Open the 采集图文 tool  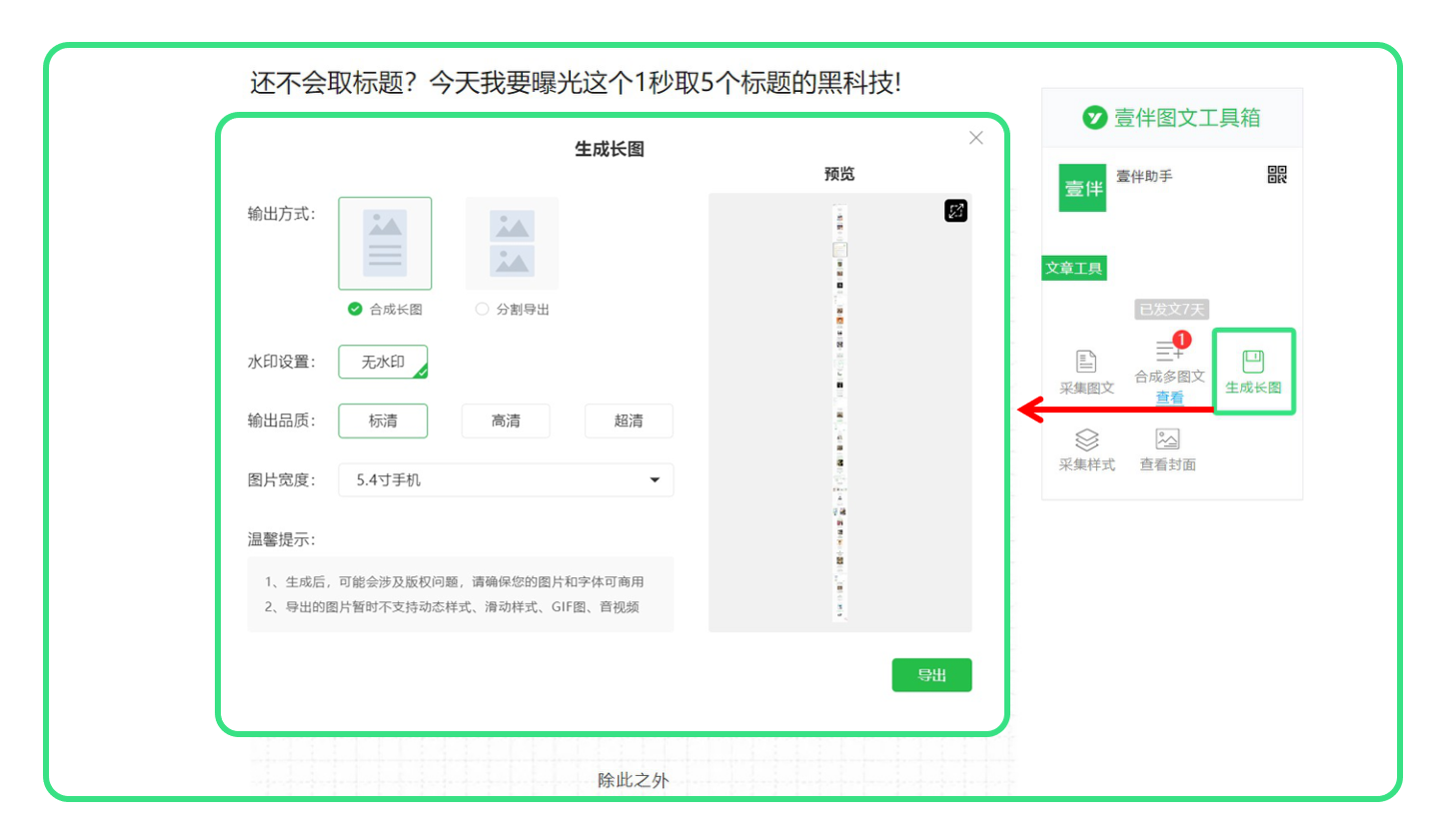(x=1086, y=373)
